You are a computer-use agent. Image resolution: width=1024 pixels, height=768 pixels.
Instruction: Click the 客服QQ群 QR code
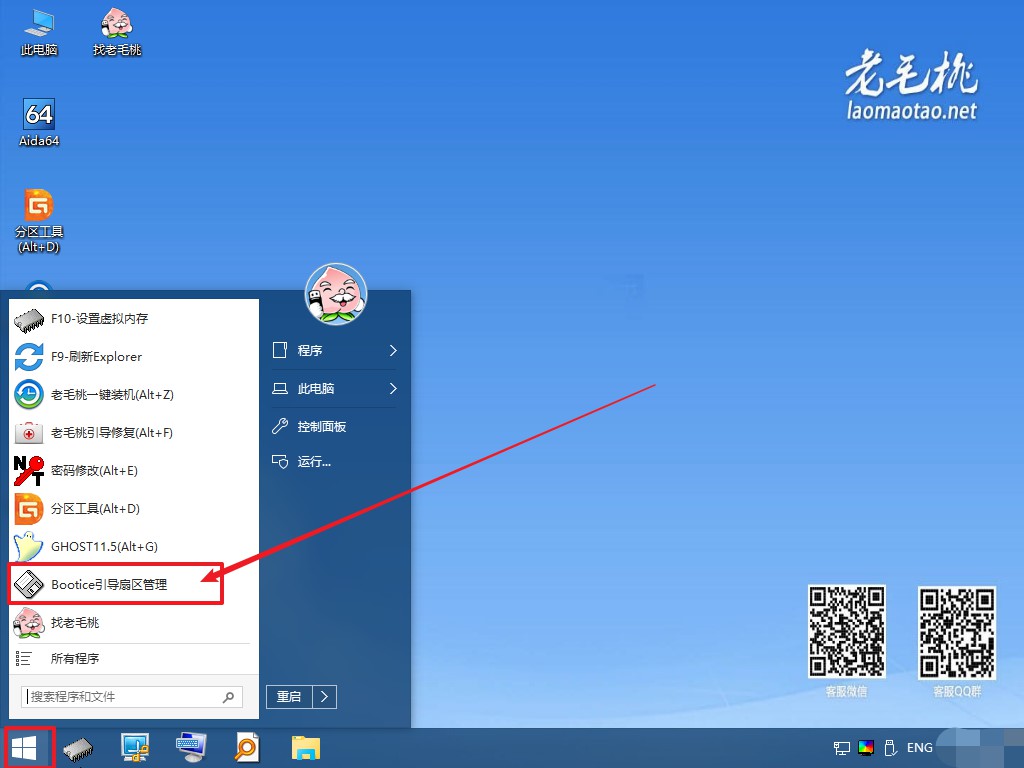(957, 633)
